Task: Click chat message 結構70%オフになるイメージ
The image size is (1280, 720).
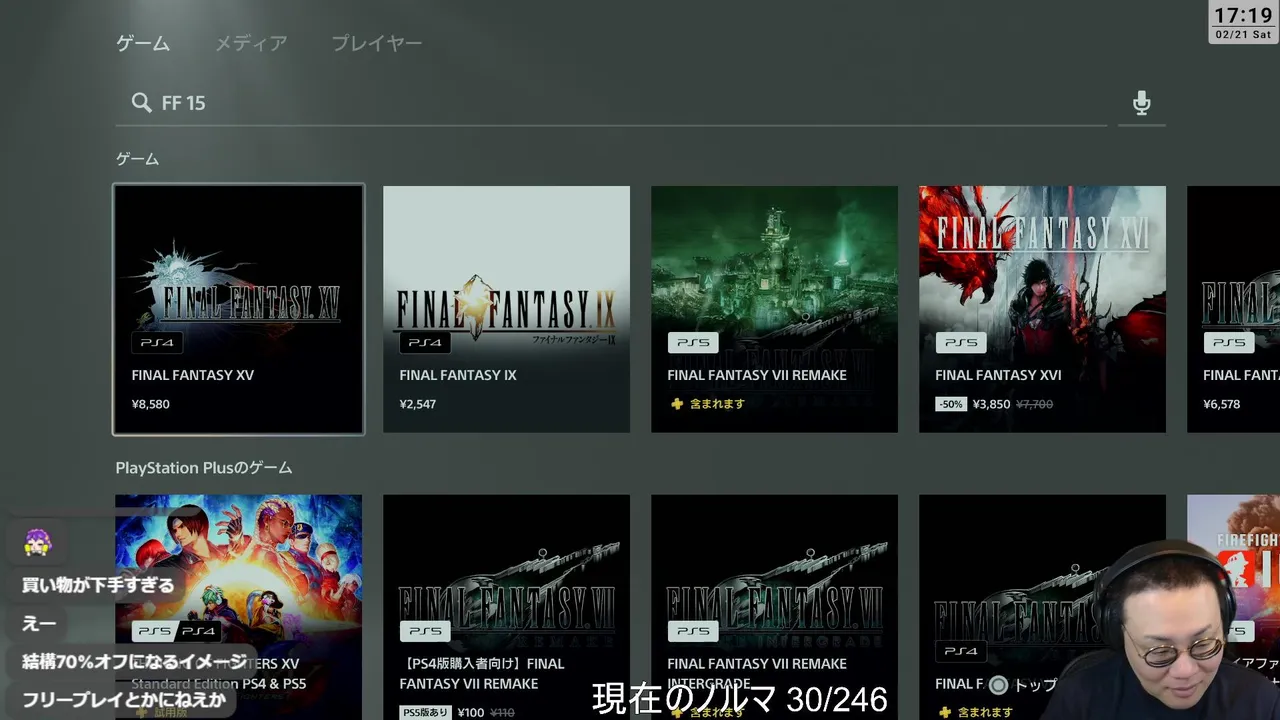Action: [x=134, y=661]
